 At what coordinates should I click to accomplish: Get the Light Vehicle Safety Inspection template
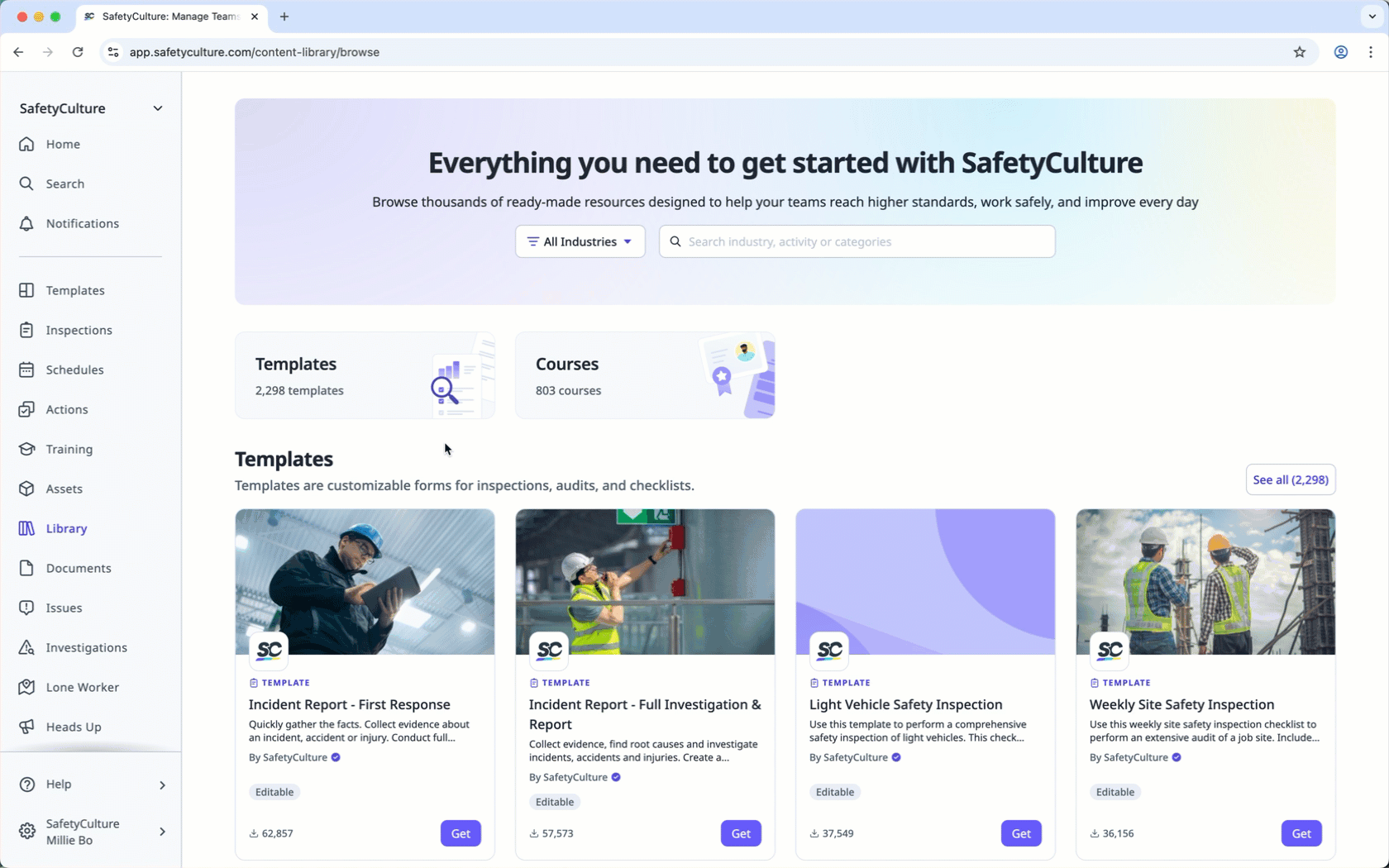(x=1021, y=833)
